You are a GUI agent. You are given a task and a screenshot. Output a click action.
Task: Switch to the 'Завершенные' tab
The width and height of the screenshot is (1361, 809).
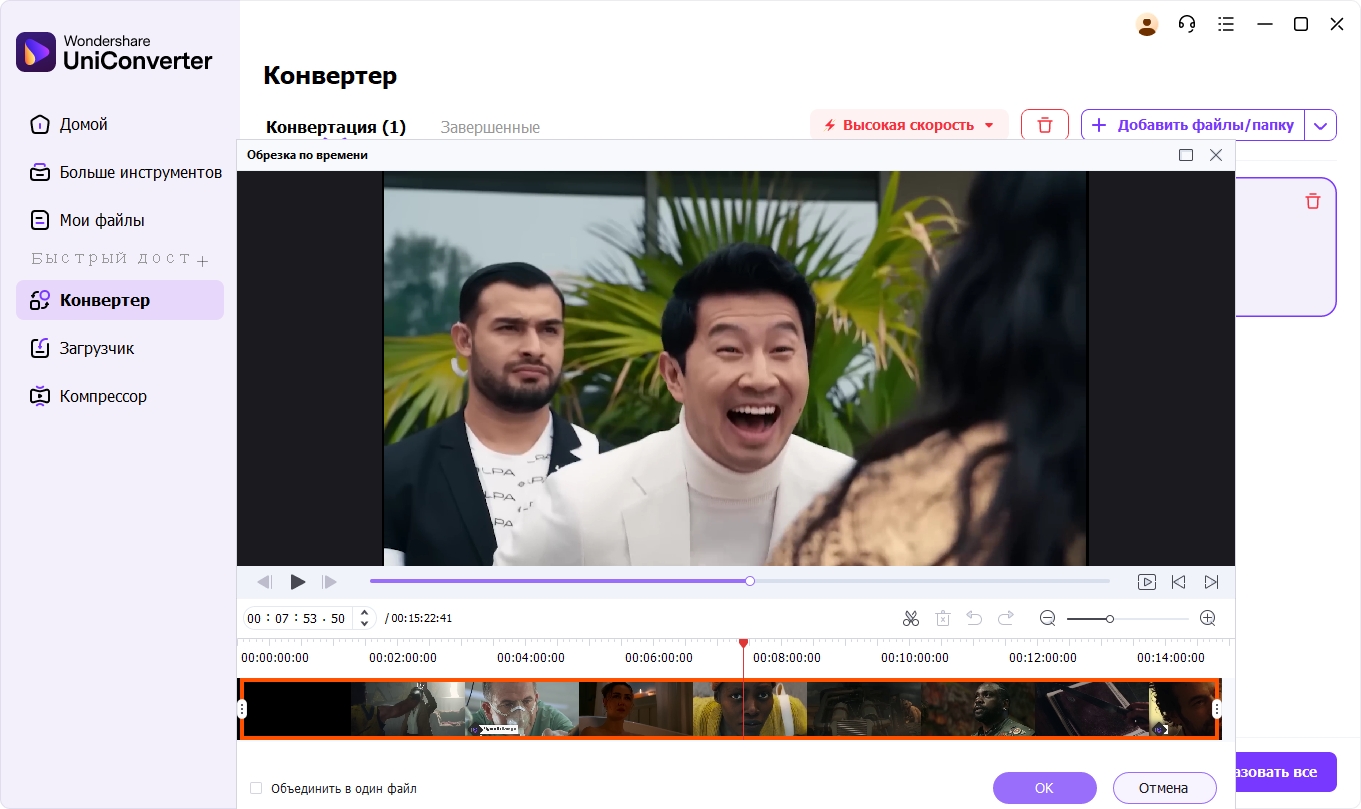490,127
